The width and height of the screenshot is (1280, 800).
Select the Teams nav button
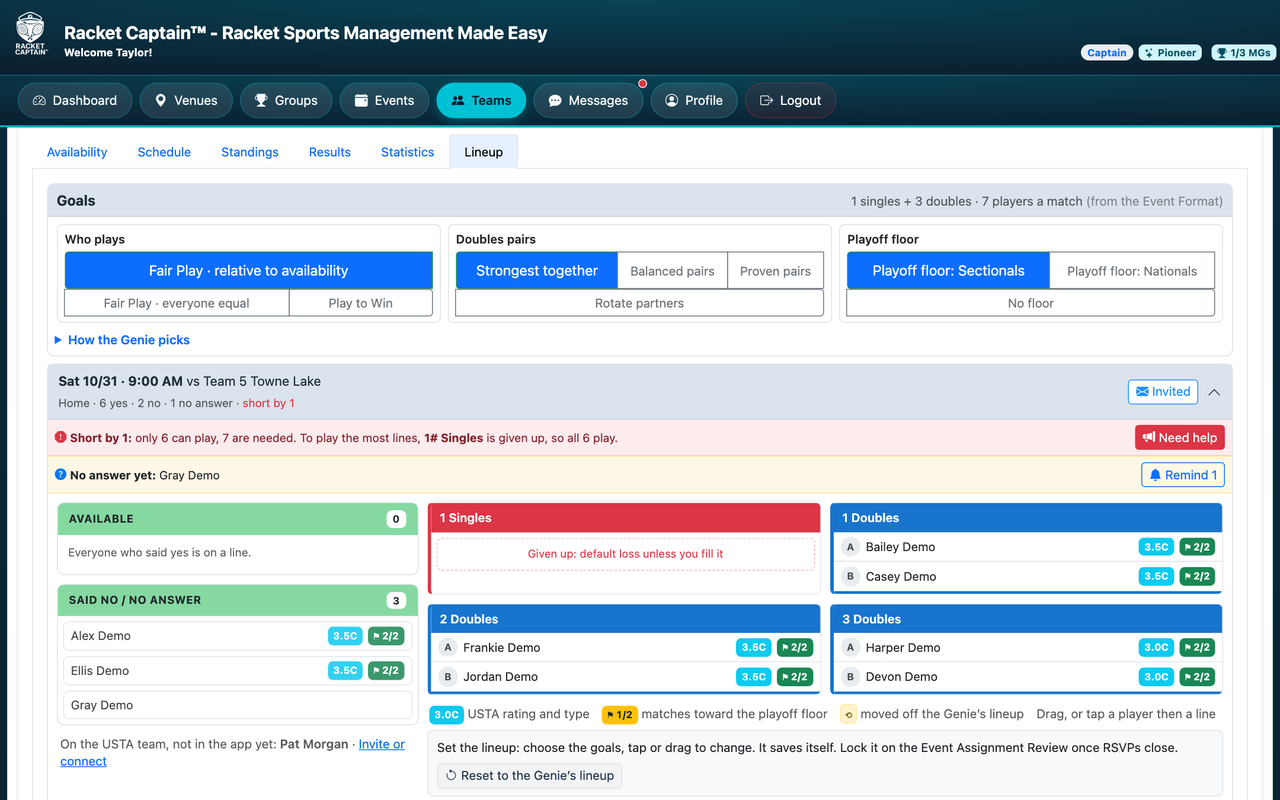point(481,100)
